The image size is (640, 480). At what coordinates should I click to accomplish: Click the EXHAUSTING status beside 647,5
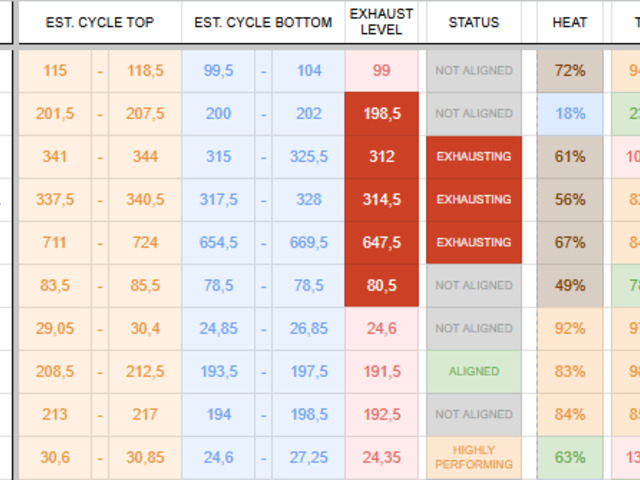(473, 243)
